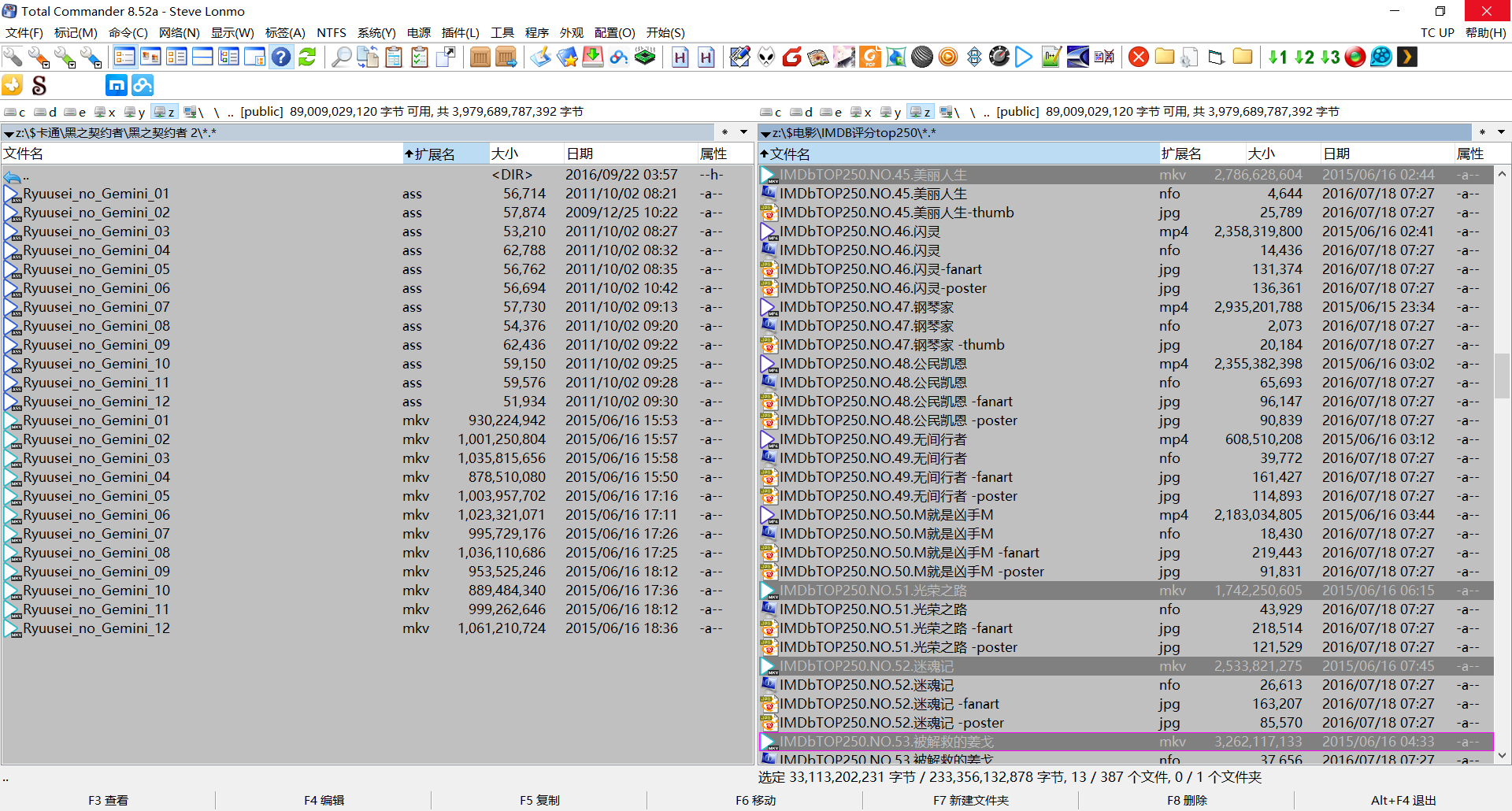Open the 标记(M) menu
Image resolution: width=1512 pixels, height=811 pixels.
76,33
